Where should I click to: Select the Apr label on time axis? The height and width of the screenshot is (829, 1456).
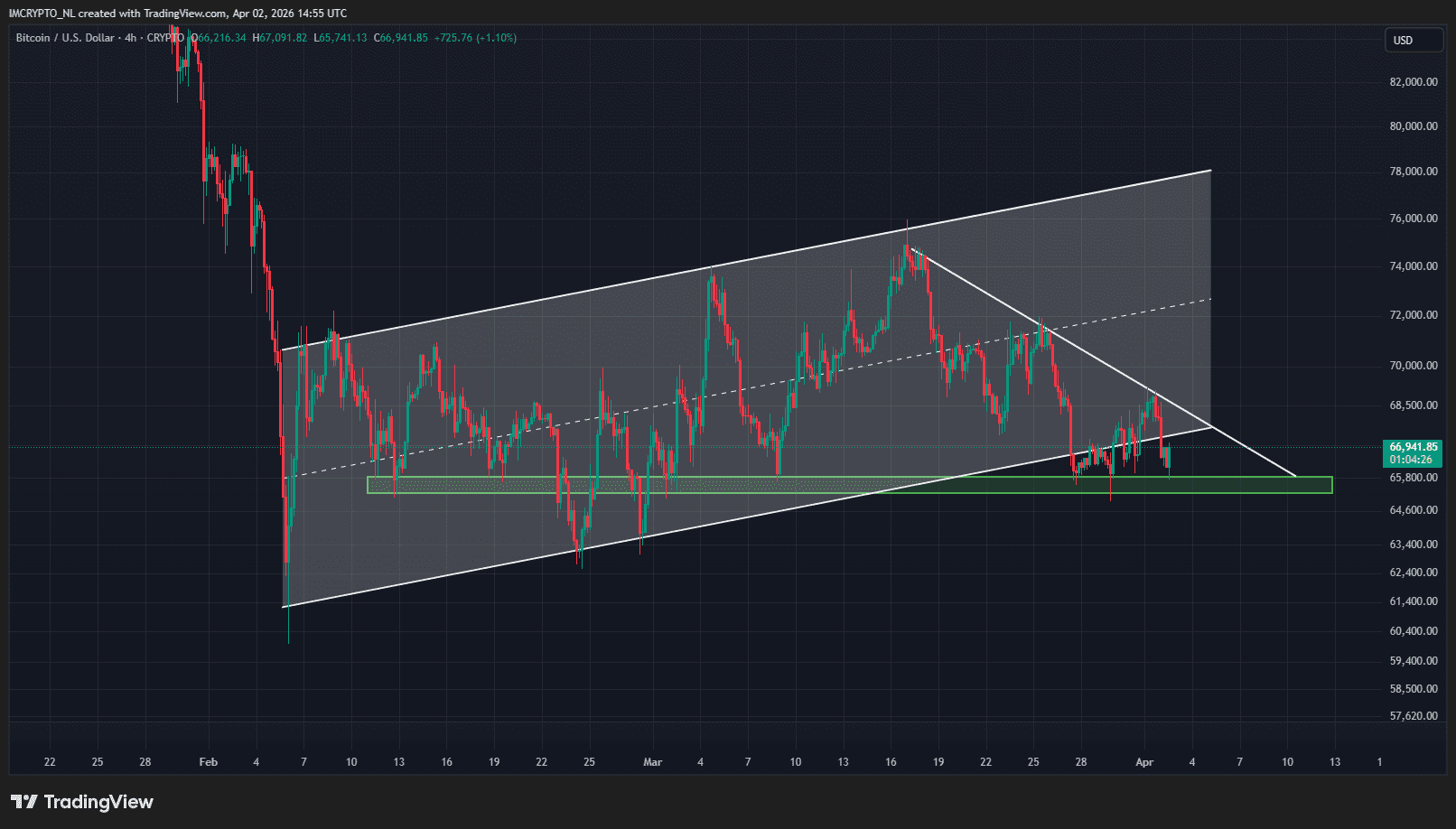click(x=1143, y=762)
